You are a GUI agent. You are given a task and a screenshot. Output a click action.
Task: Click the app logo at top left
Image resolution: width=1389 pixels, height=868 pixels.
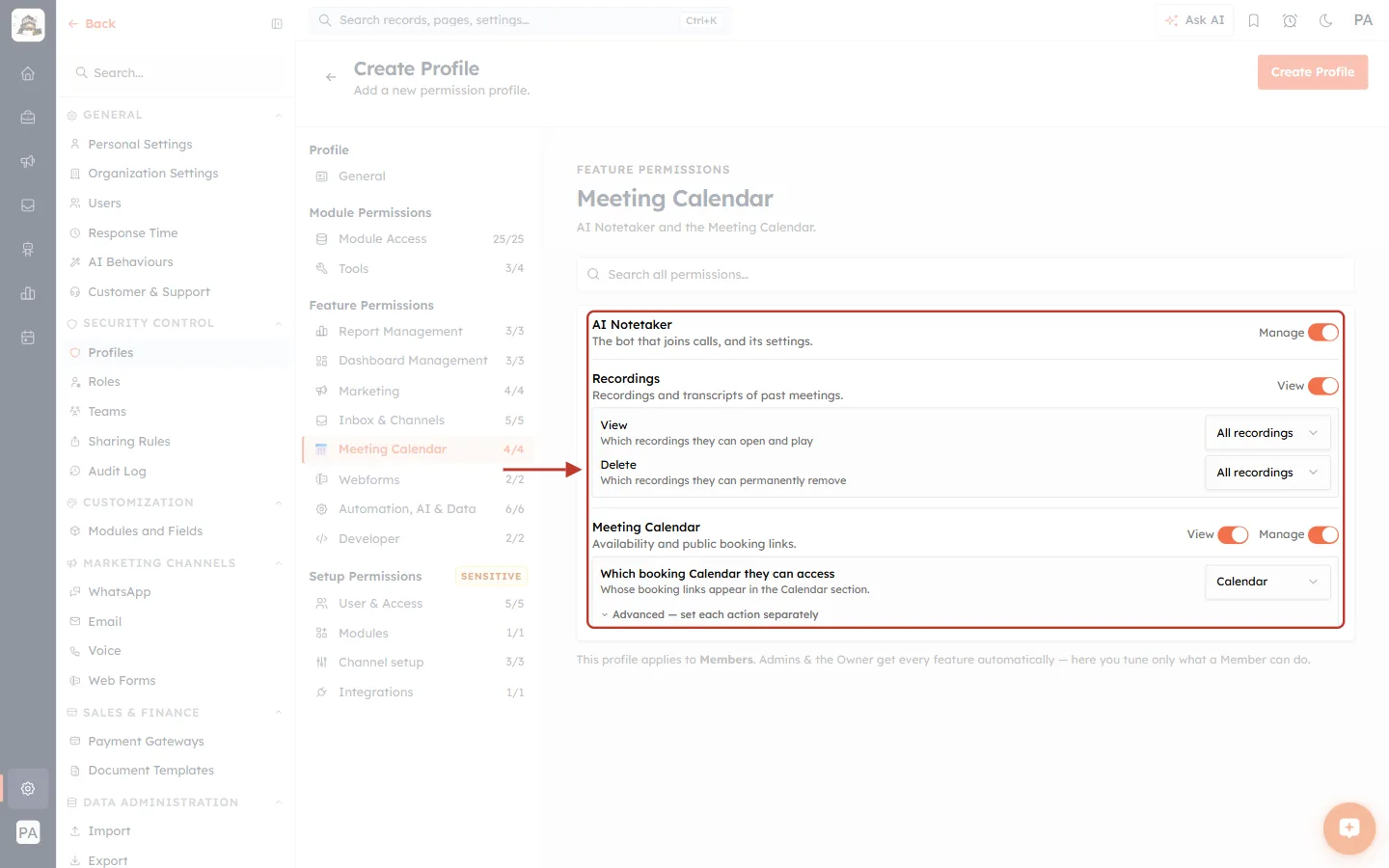[28, 25]
